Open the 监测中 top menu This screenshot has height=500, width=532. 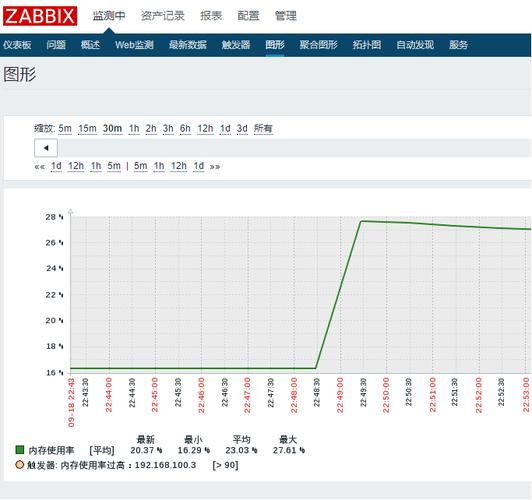point(109,16)
